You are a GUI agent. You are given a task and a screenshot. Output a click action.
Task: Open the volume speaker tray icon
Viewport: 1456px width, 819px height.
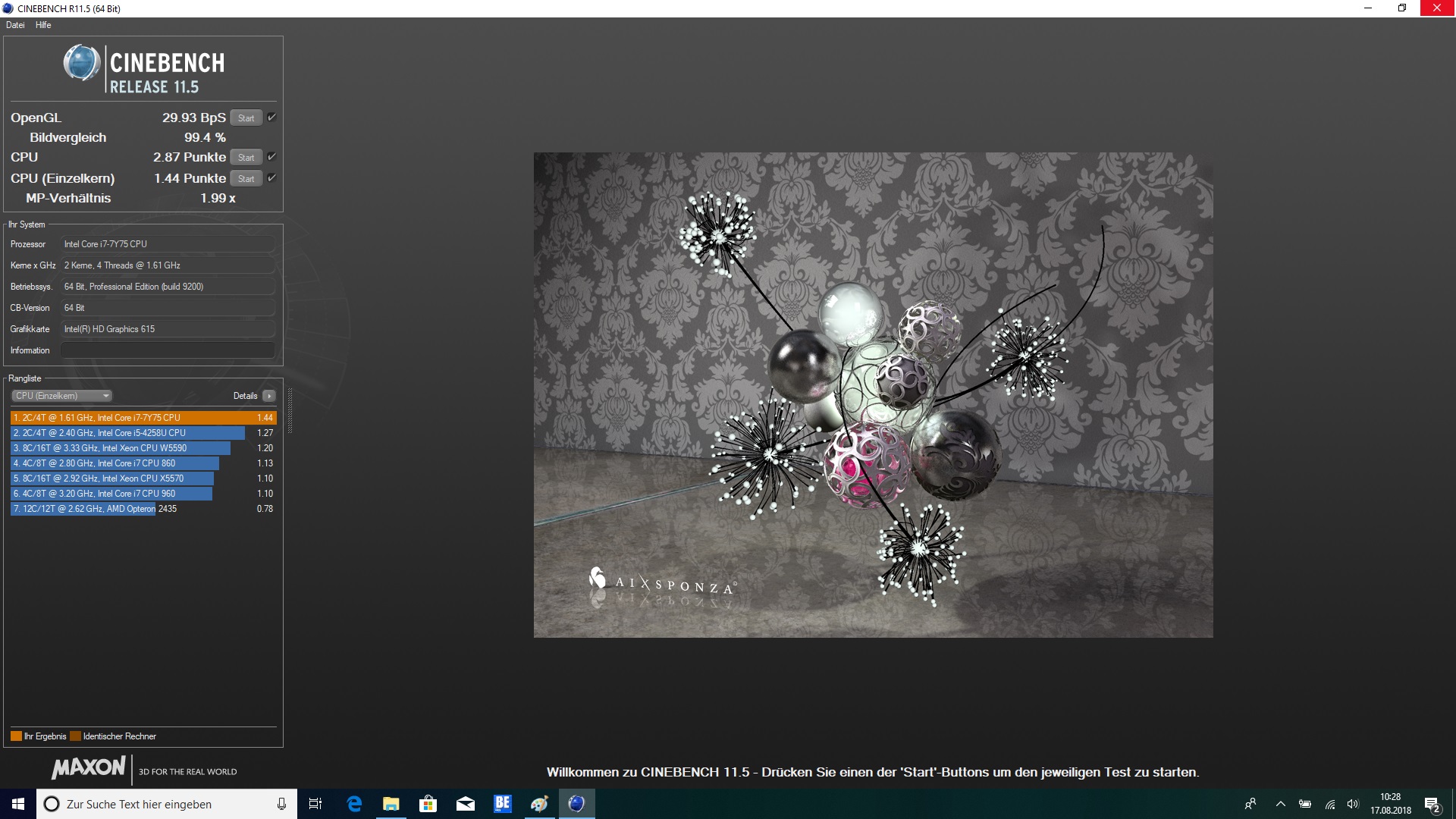coord(1353,804)
